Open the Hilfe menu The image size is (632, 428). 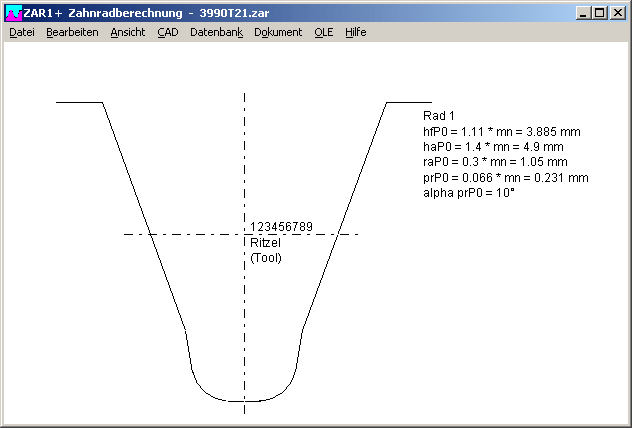(x=356, y=32)
